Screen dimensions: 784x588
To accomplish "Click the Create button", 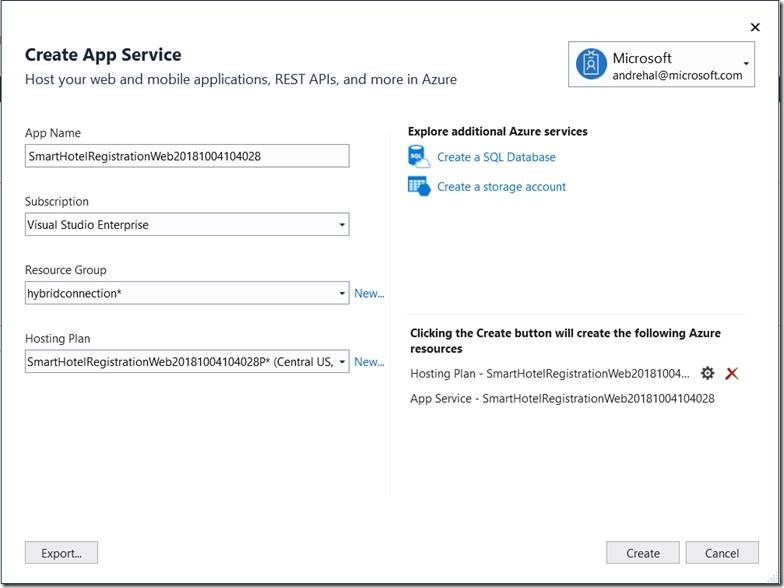I will [643, 553].
